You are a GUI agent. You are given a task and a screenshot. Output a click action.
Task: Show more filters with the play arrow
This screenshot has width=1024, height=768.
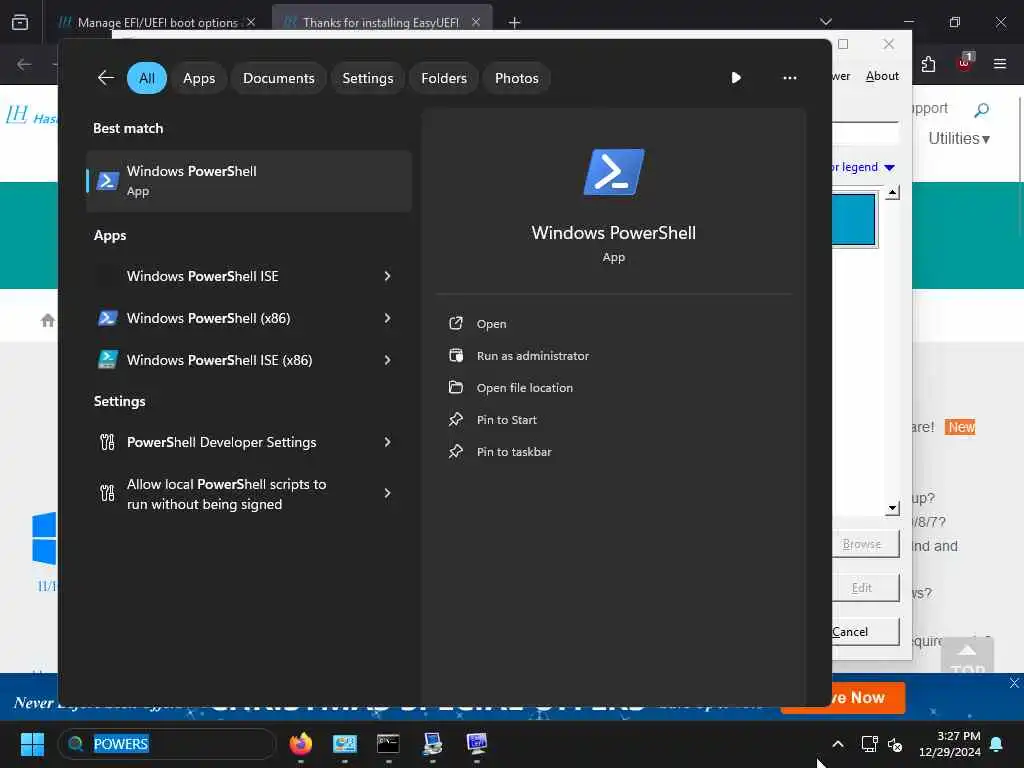coord(736,78)
